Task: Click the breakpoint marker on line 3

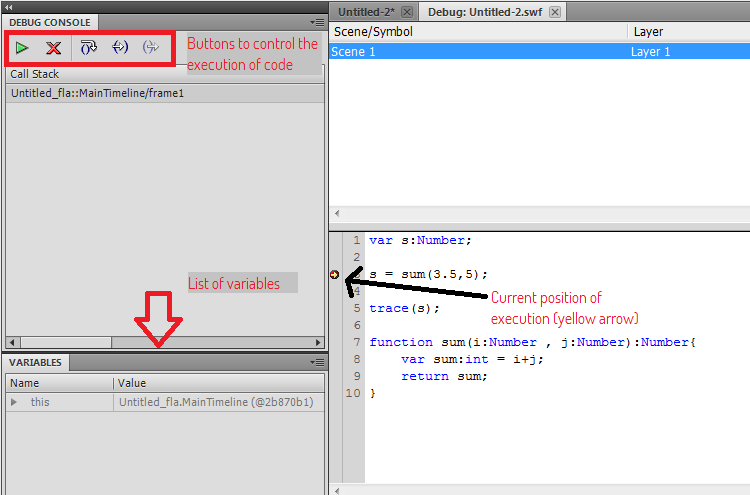Action: click(x=335, y=275)
